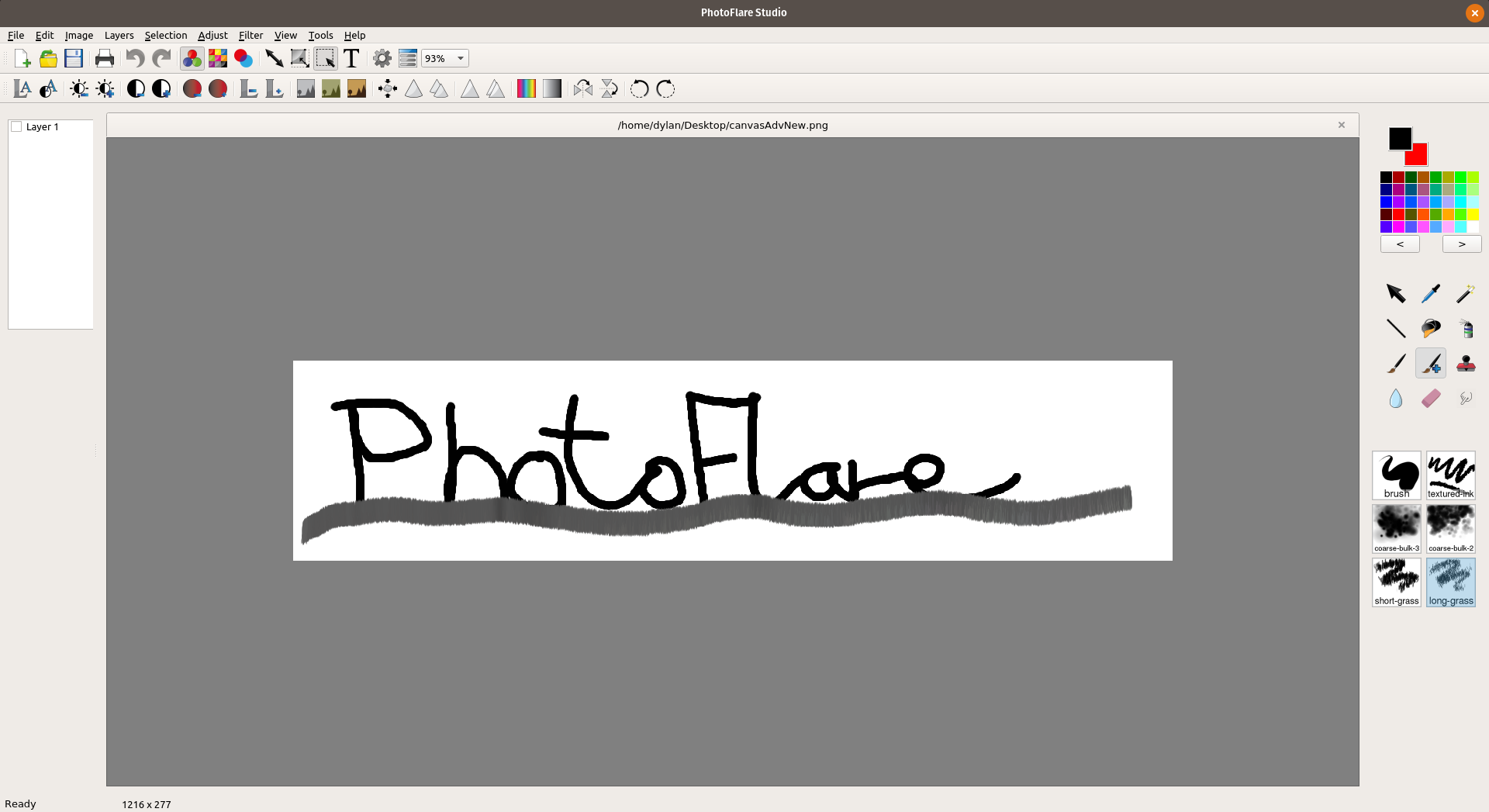This screenshot has width=1489, height=812.
Task: Click the increase contrast half-circle icon
Action: pyautogui.click(x=161, y=89)
